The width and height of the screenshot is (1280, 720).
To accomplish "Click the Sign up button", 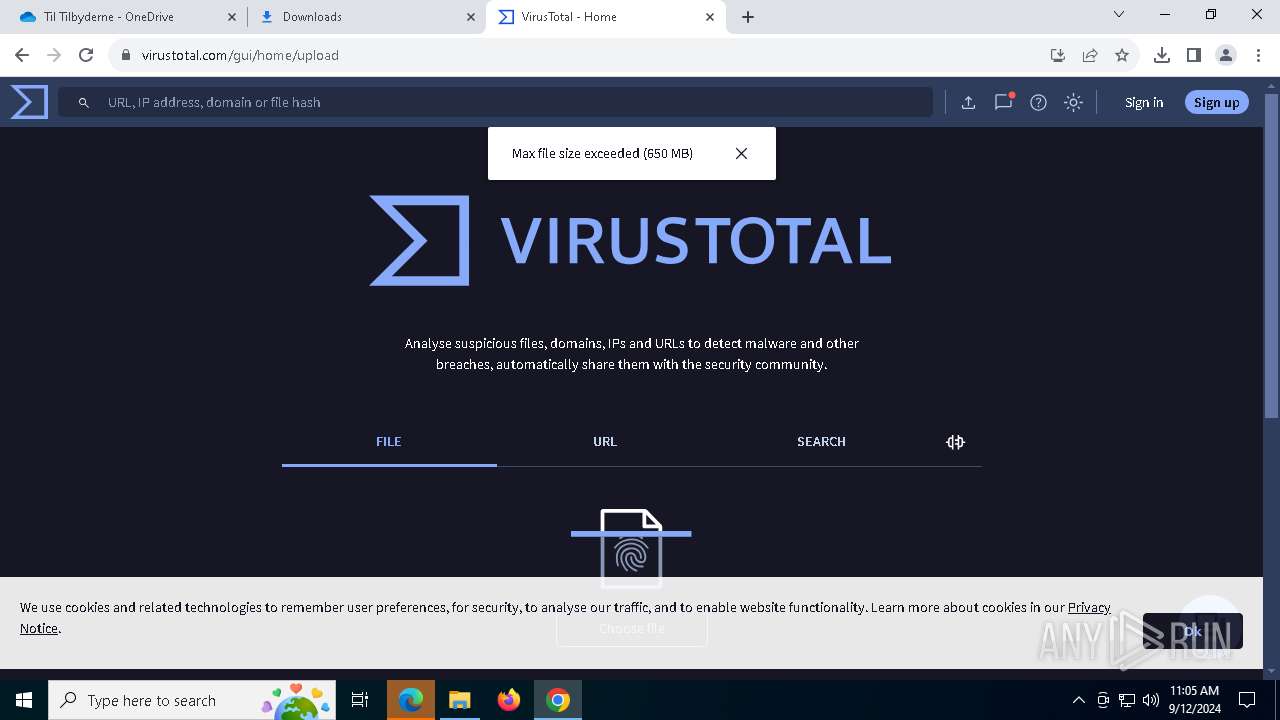I will pos(1216,102).
